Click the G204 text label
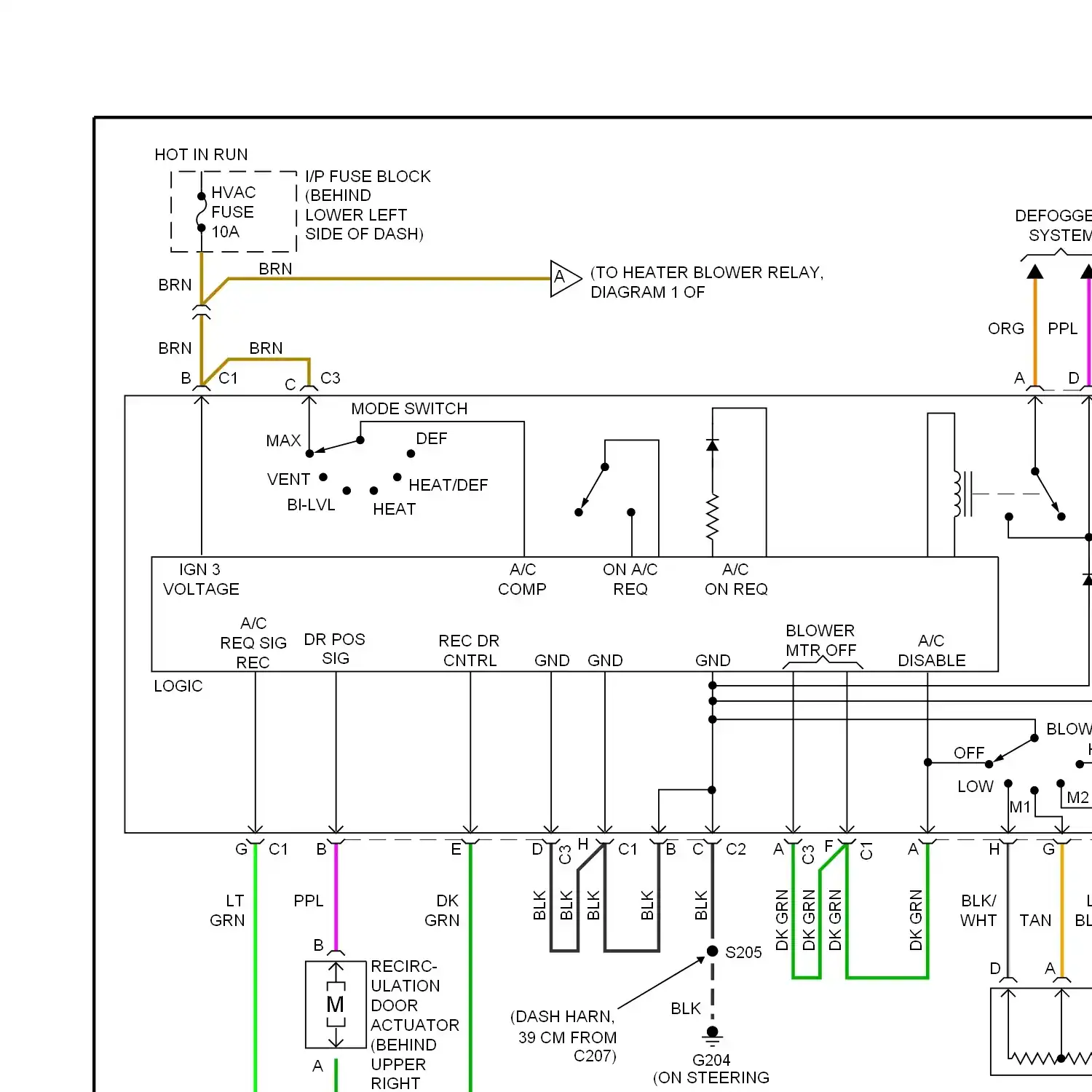This screenshot has width=1092, height=1092. 711,1060
